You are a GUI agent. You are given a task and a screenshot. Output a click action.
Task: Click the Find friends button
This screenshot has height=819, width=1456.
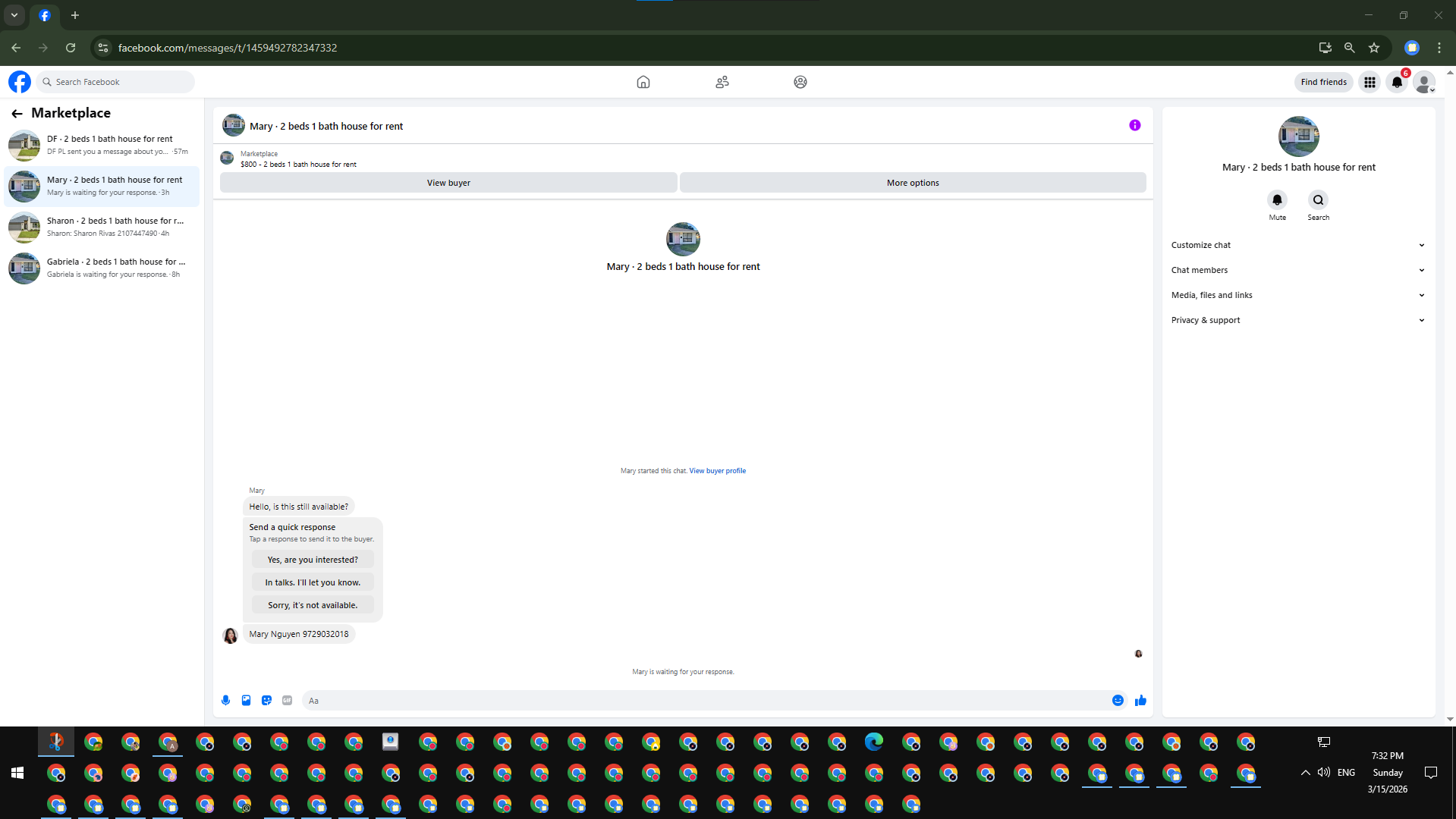(1323, 82)
